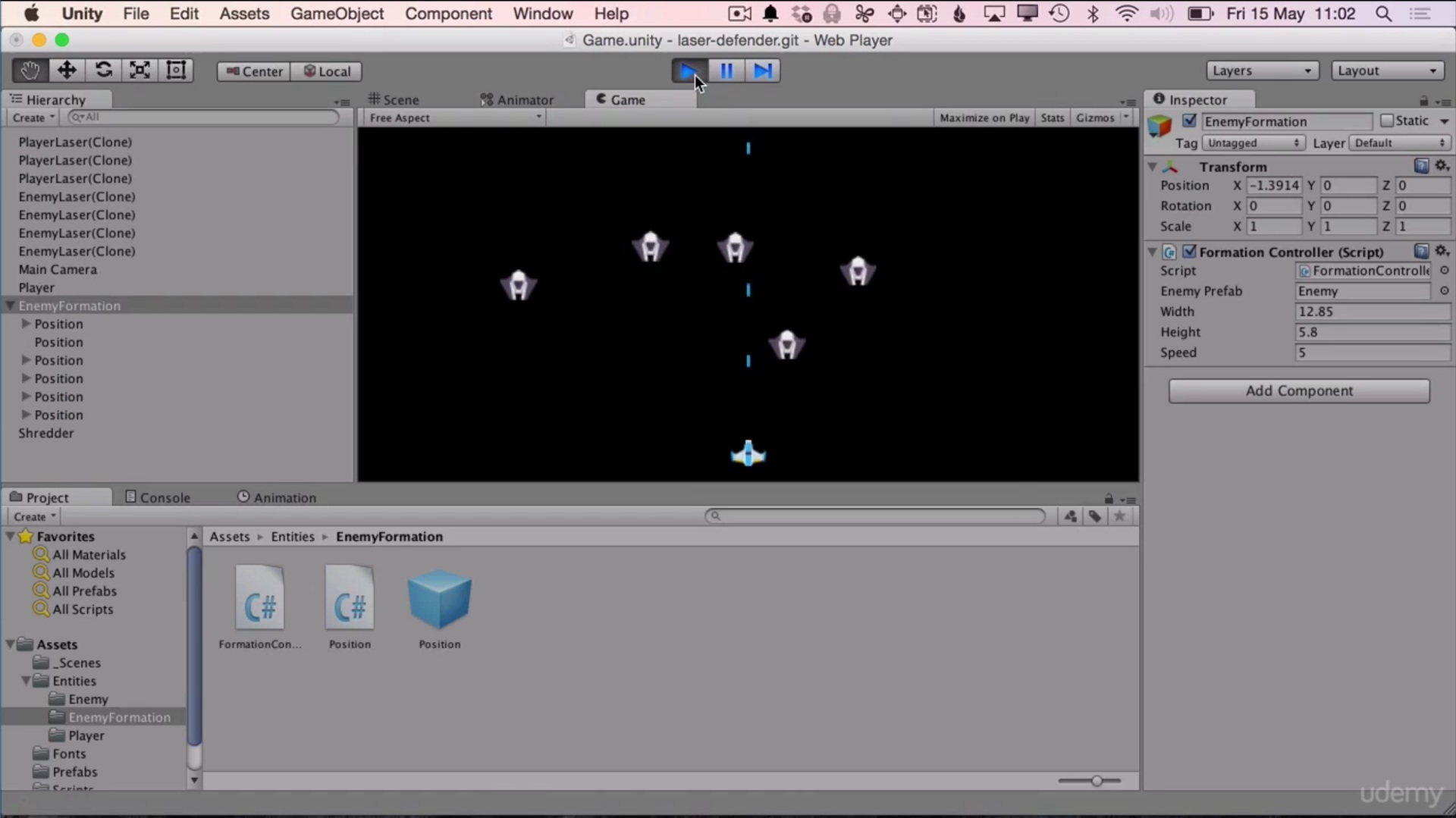Open the Layers dropdown
This screenshot has width=1456, height=818.
pos(1262,71)
